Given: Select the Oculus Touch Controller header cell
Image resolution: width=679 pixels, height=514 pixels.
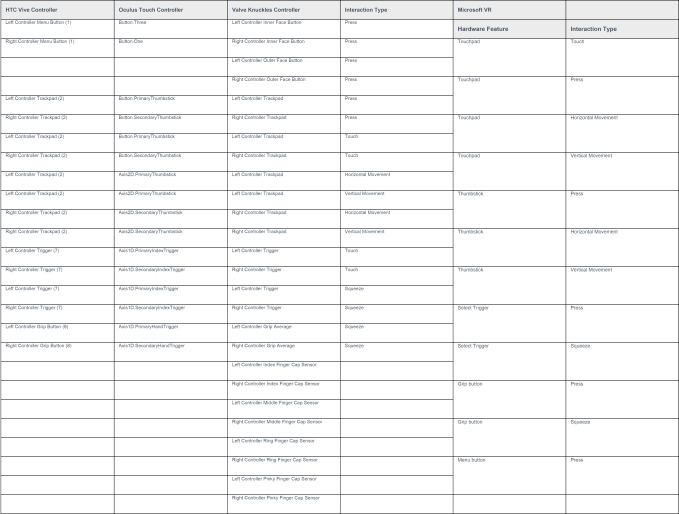Looking at the screenshot, I should click(169, 10).
